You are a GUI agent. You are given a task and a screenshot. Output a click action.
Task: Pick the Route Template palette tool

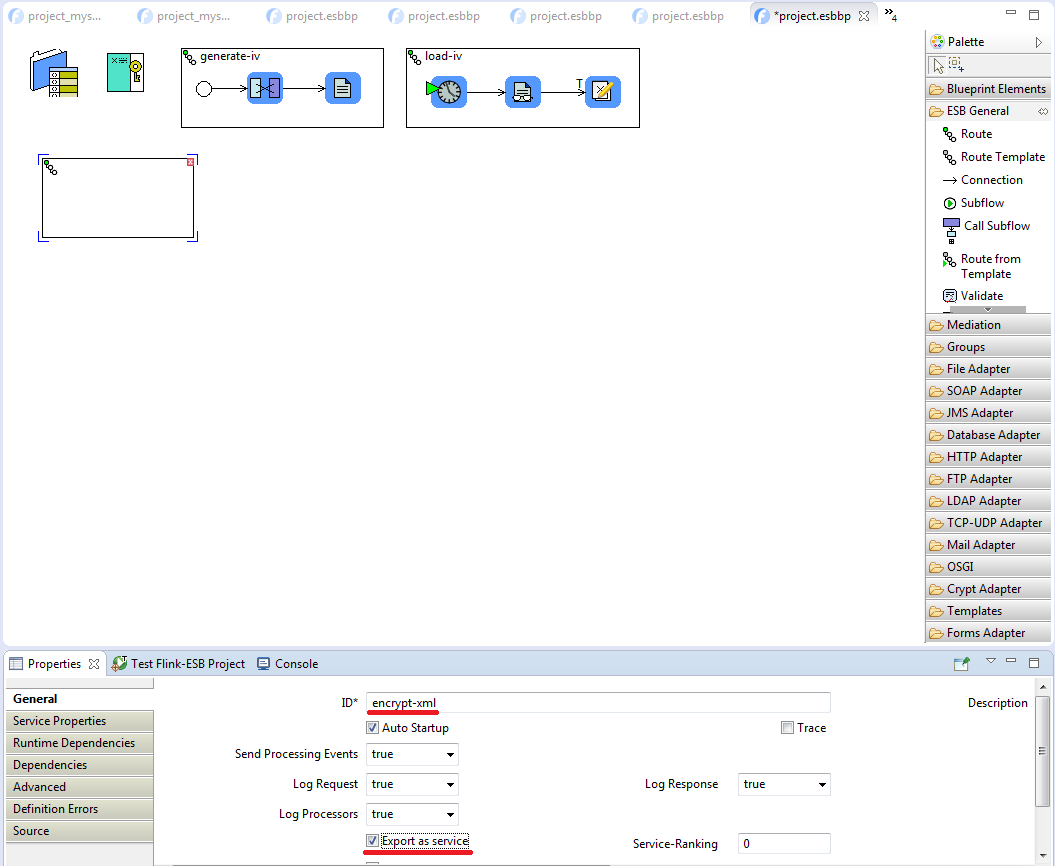pos(1002,157)
